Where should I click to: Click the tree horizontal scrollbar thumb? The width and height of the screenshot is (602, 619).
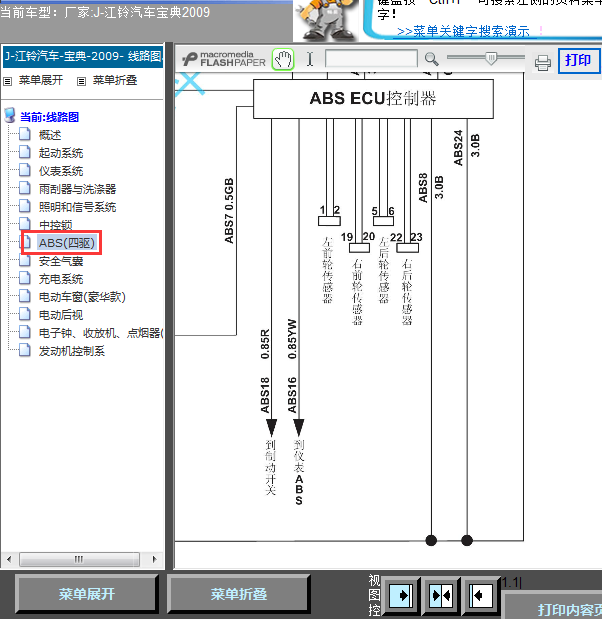click(79, 559)
